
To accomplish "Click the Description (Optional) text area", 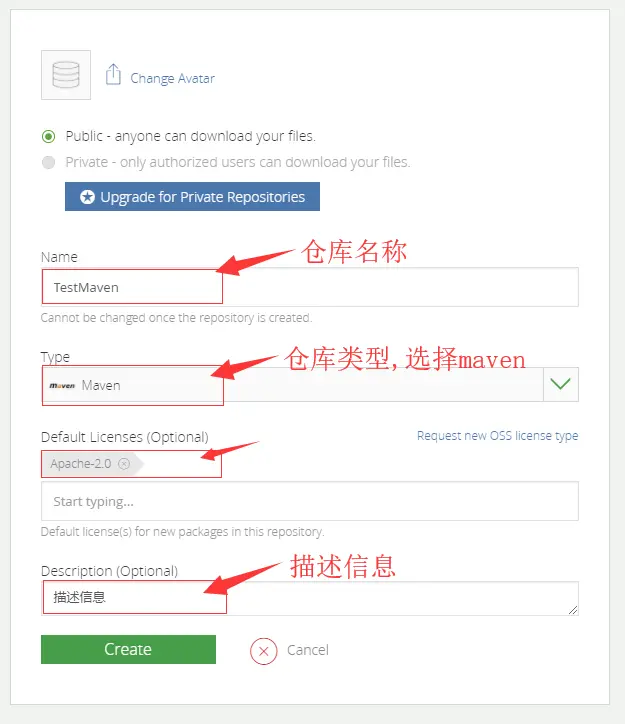I will click(310, 598).
